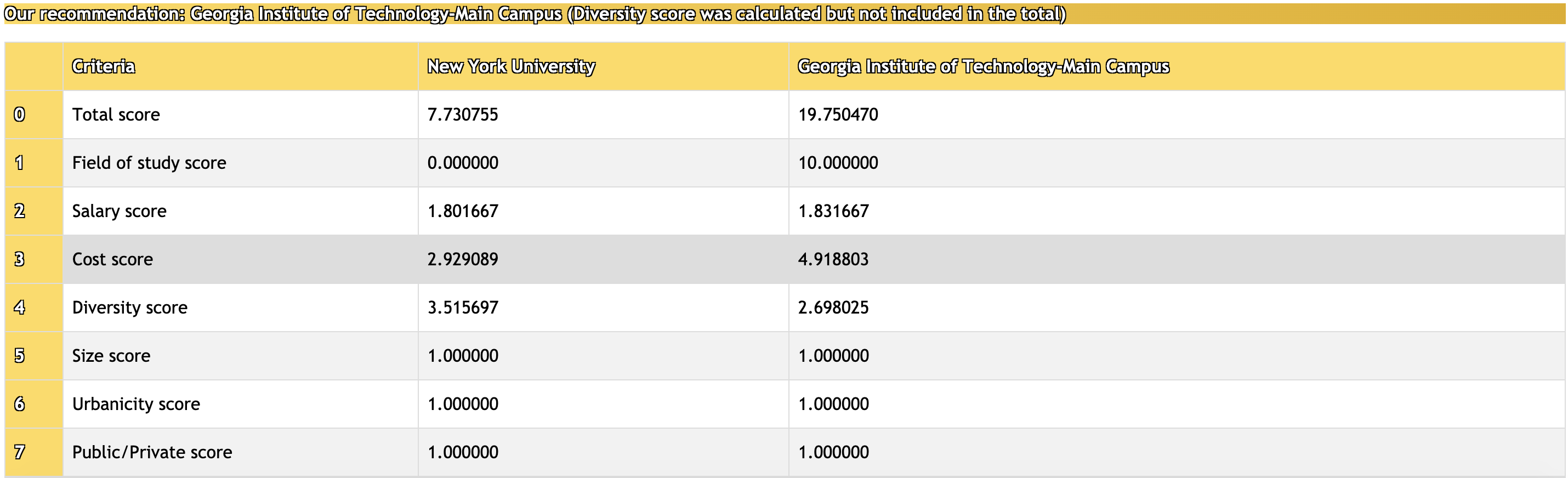Screen dimensions: 1568x478
Task: Click the value 0.000000
Action: [x=463, y=163]
